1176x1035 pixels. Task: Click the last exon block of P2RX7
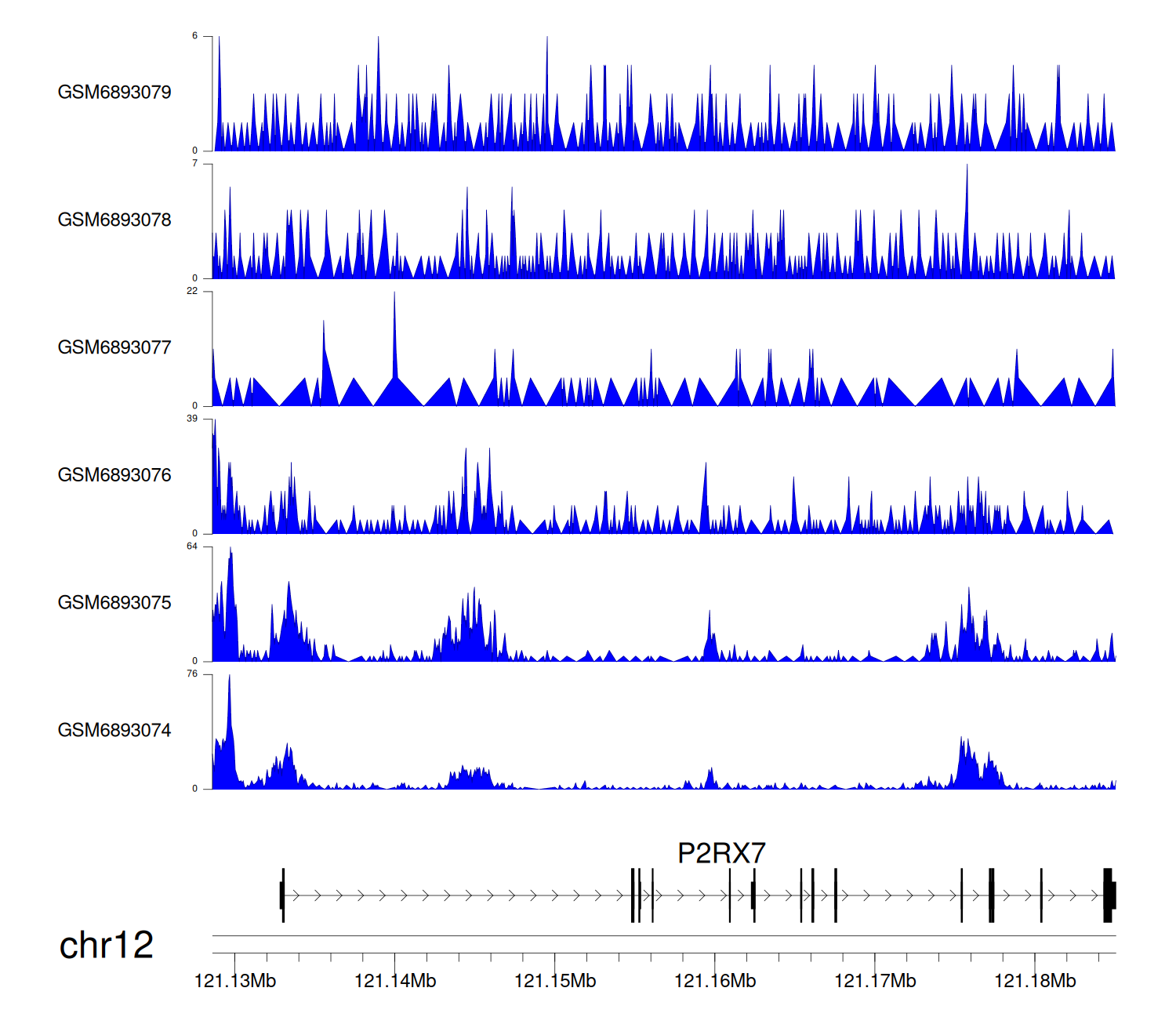1109,895
